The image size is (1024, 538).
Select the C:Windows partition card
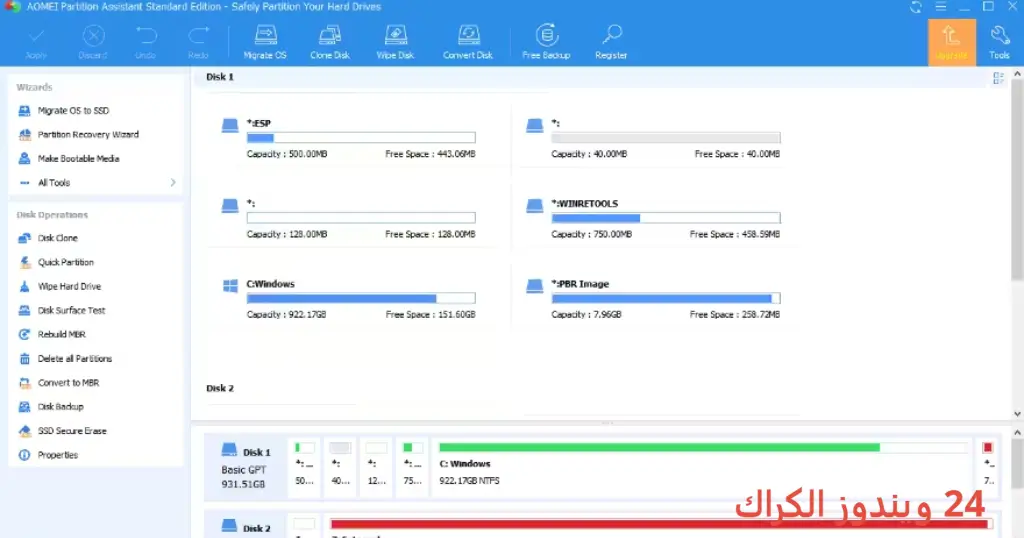point(349,298)
